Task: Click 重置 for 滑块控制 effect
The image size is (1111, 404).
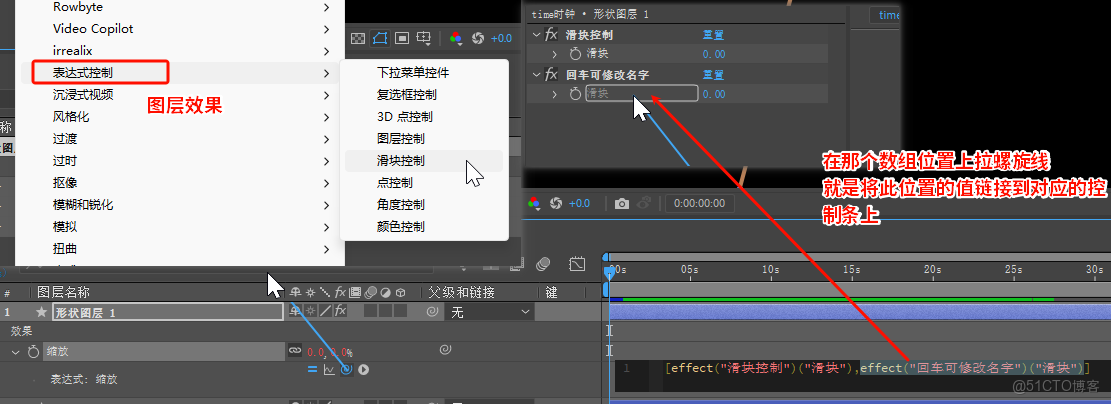Action: tap(713, 35)
